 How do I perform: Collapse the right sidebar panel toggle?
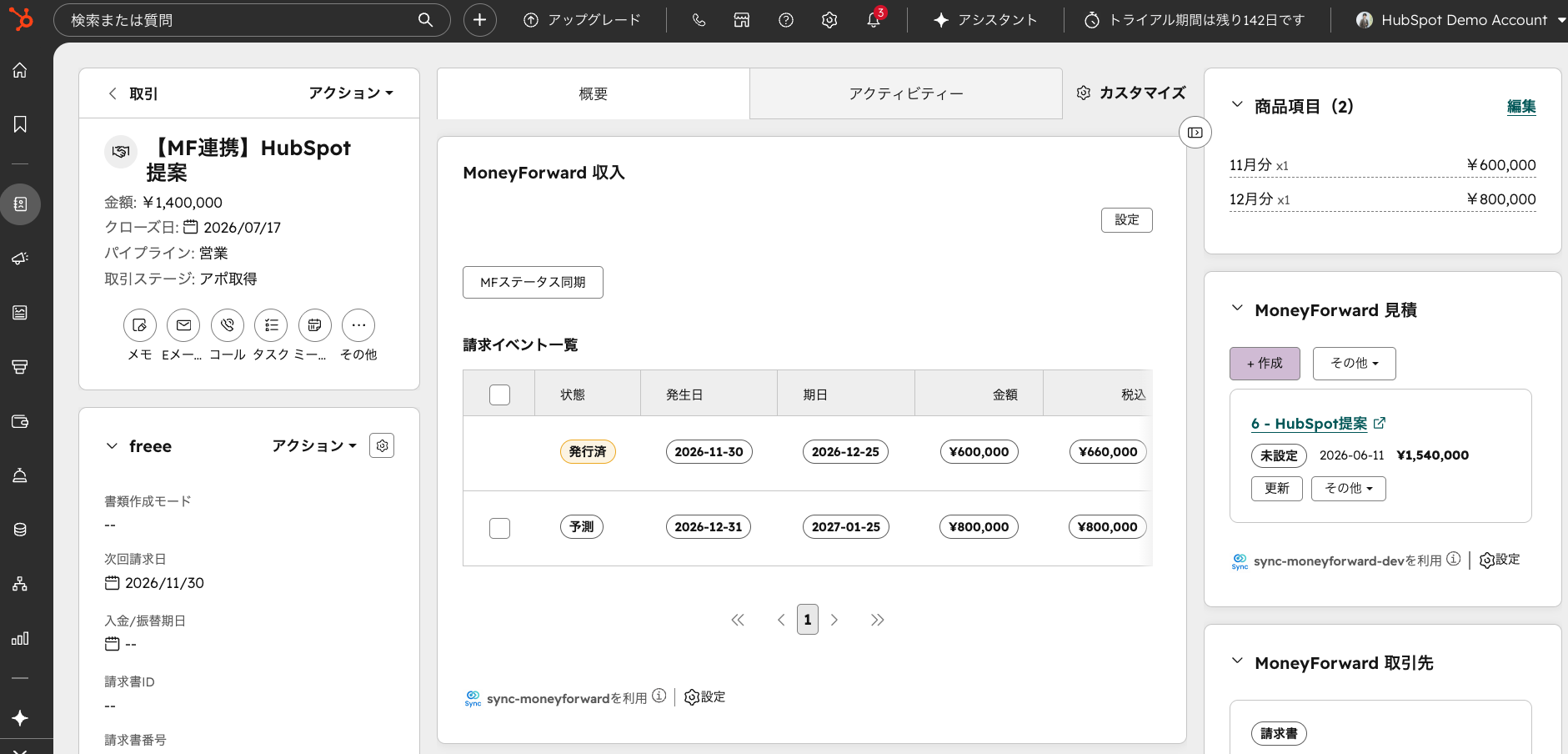(x=1195, y=133)
